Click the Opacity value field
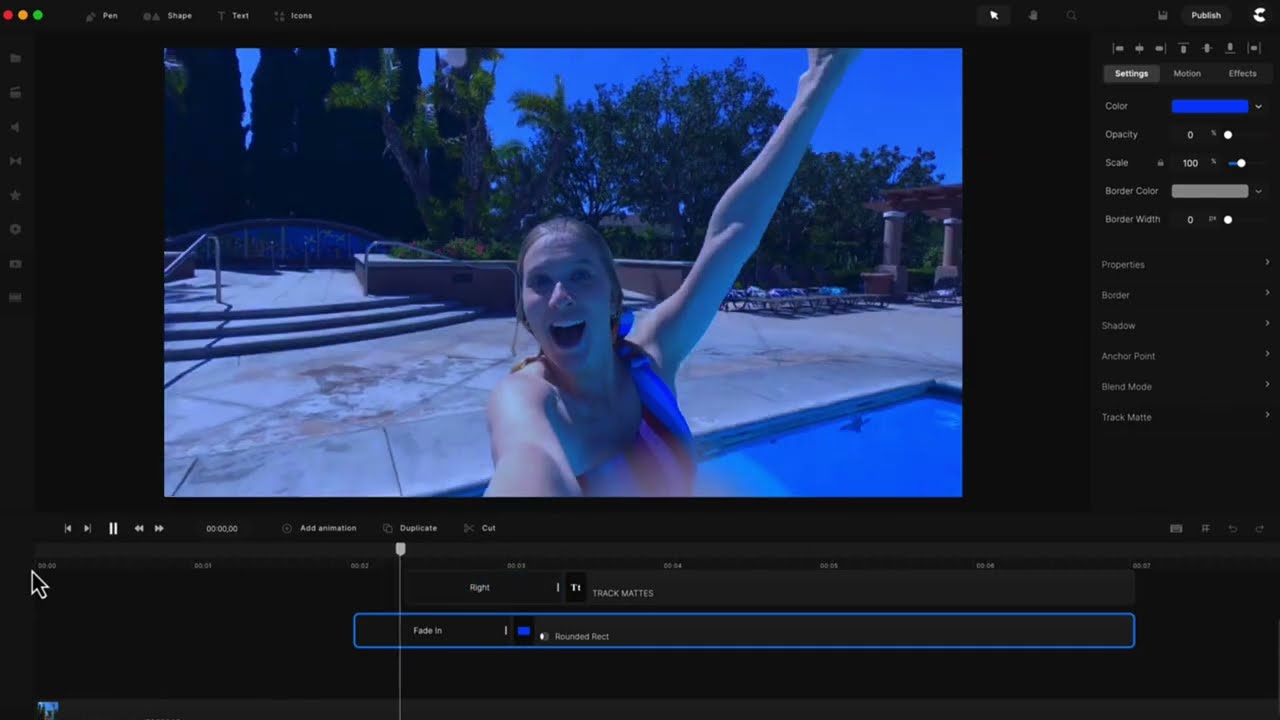Screen dimensions: 1280x720 pyautogui.click(x=1190, y=135)
